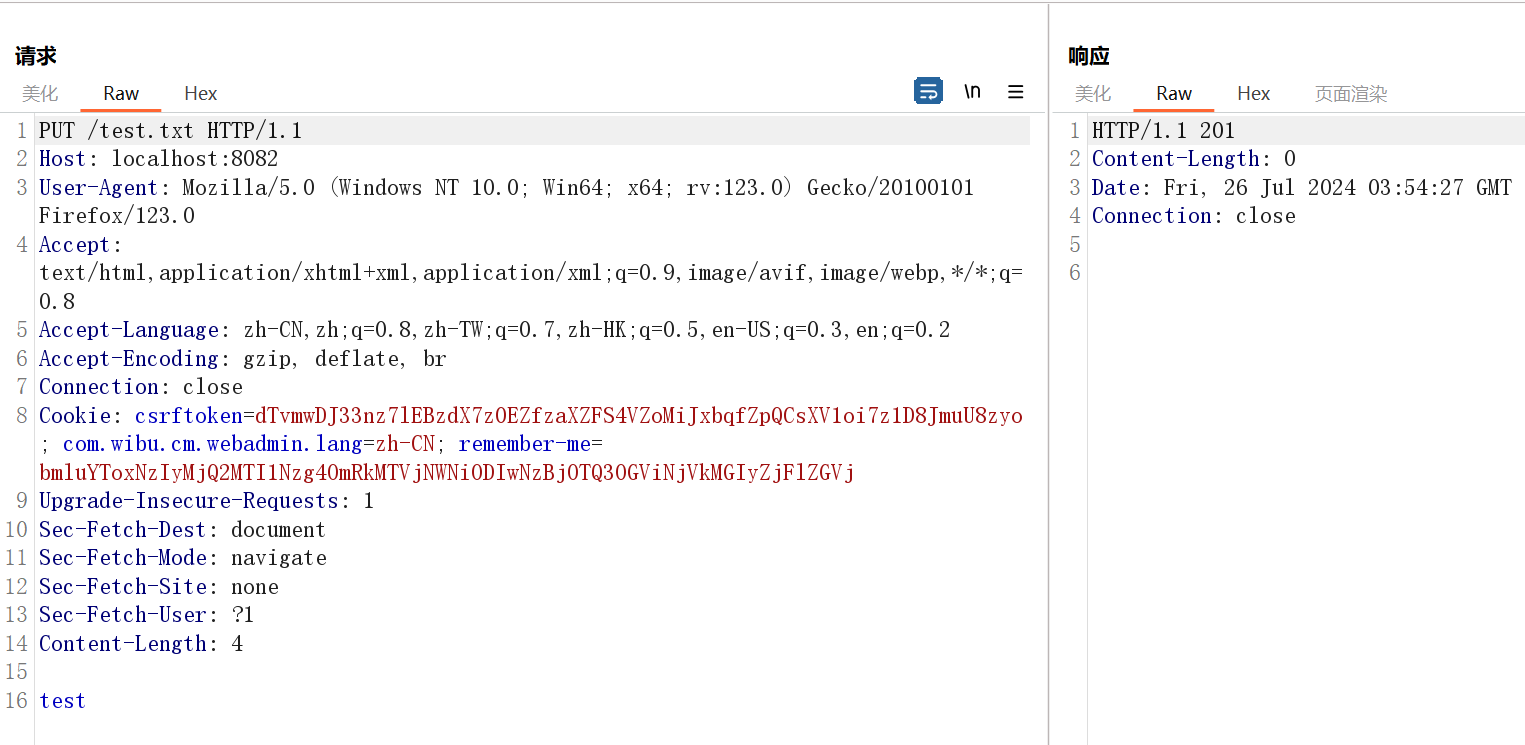Switch response view to 美化 tab
This screenshot has height=745, width=1525.
click(x=1093, y=93)
